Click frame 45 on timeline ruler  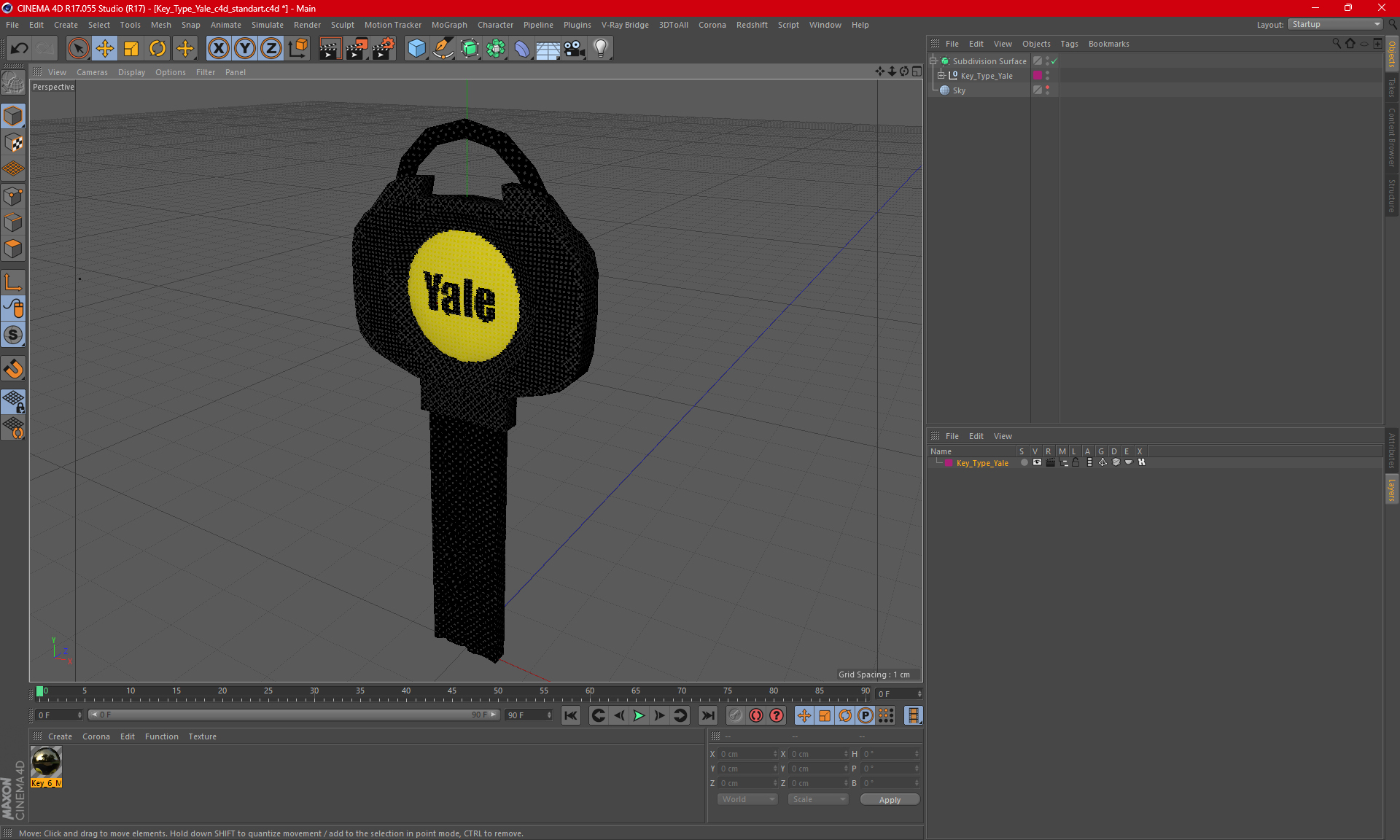coord(452,691)
